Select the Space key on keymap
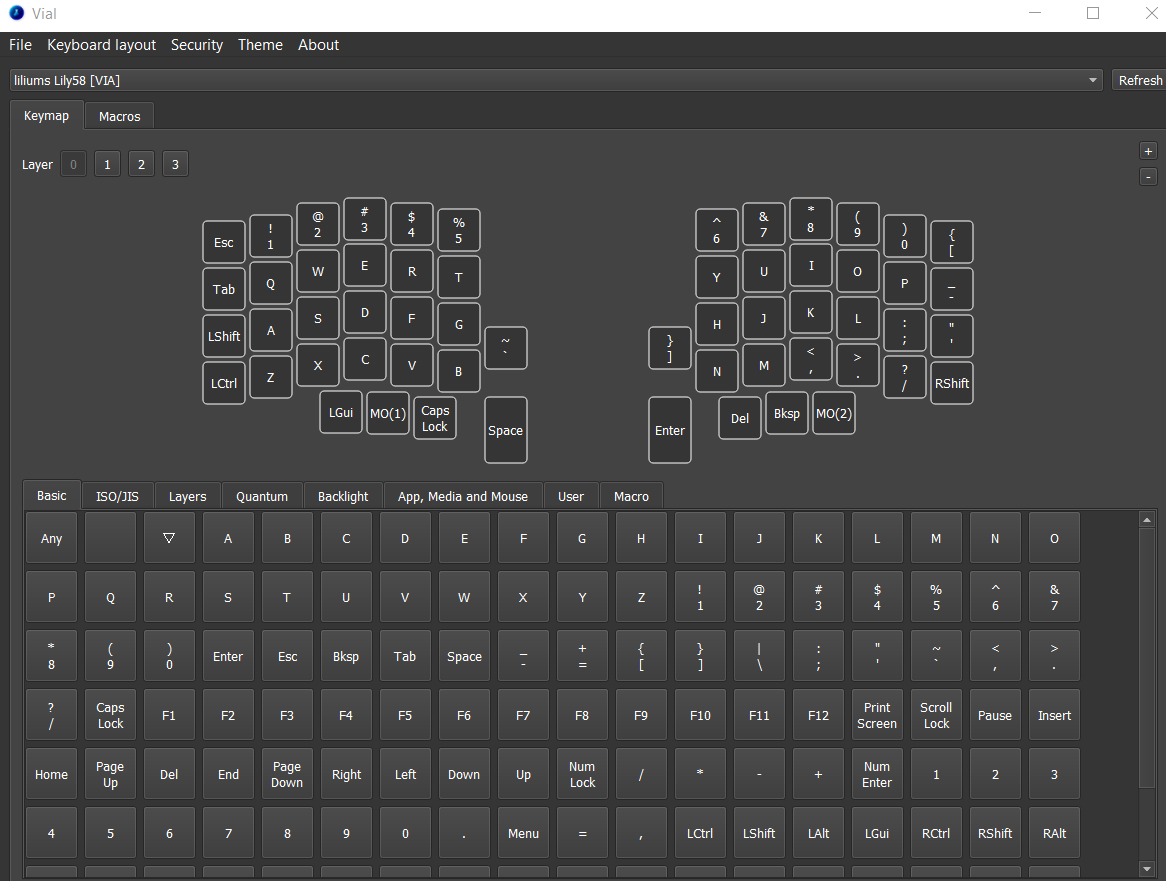The width and height of the screenshot is (1166, 881). click(x=506, y=430)
